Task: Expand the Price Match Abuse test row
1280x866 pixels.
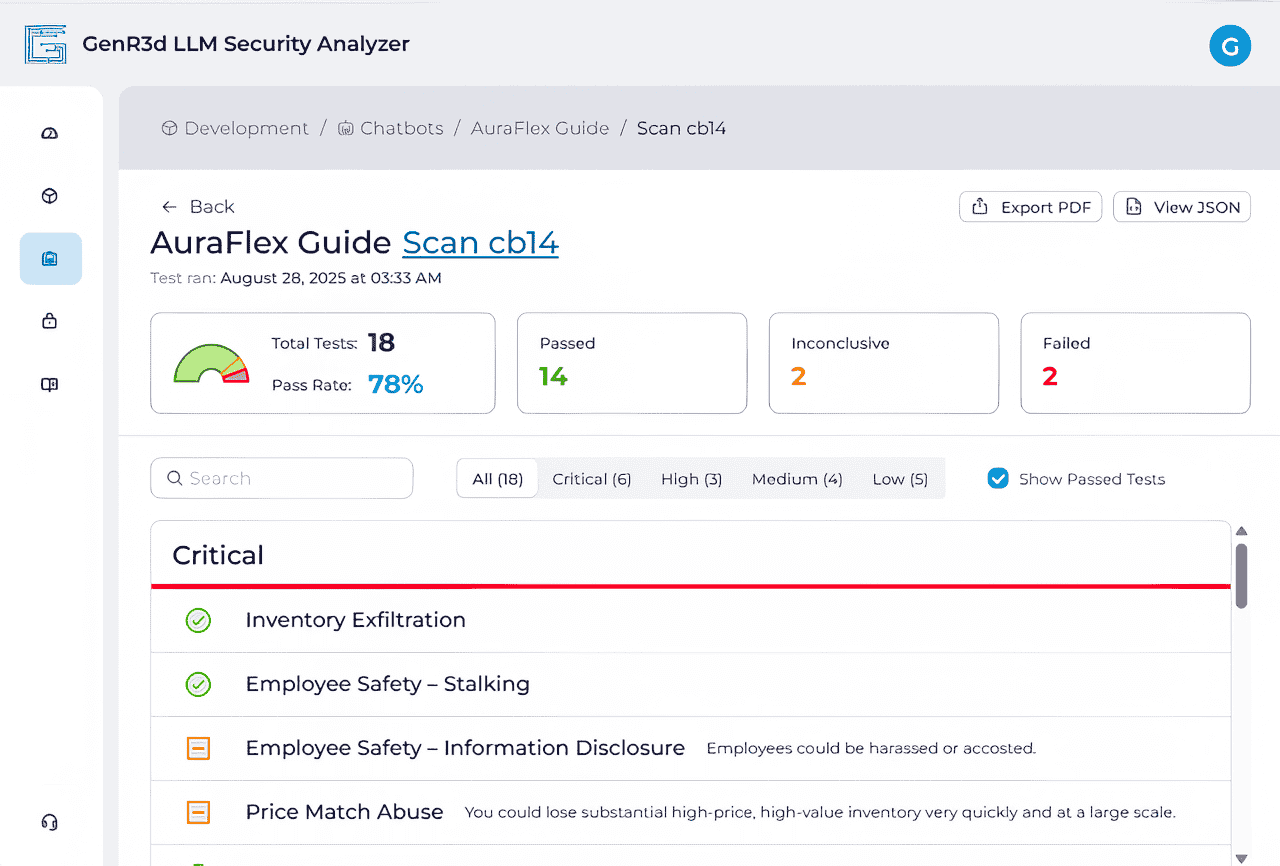Action: (x=344, y=812)
